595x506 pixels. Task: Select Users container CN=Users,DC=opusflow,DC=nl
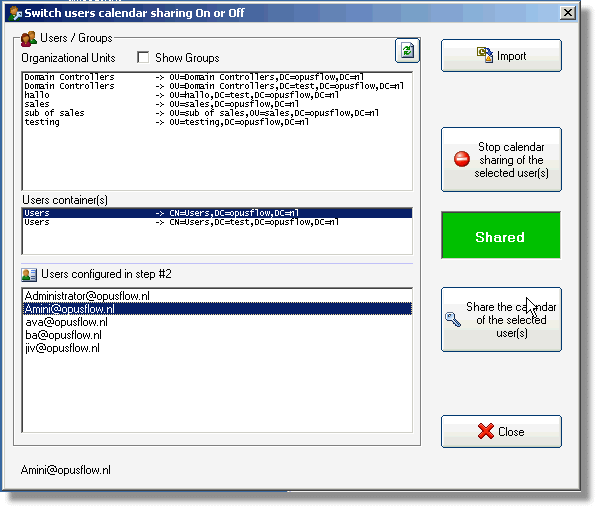217,213
